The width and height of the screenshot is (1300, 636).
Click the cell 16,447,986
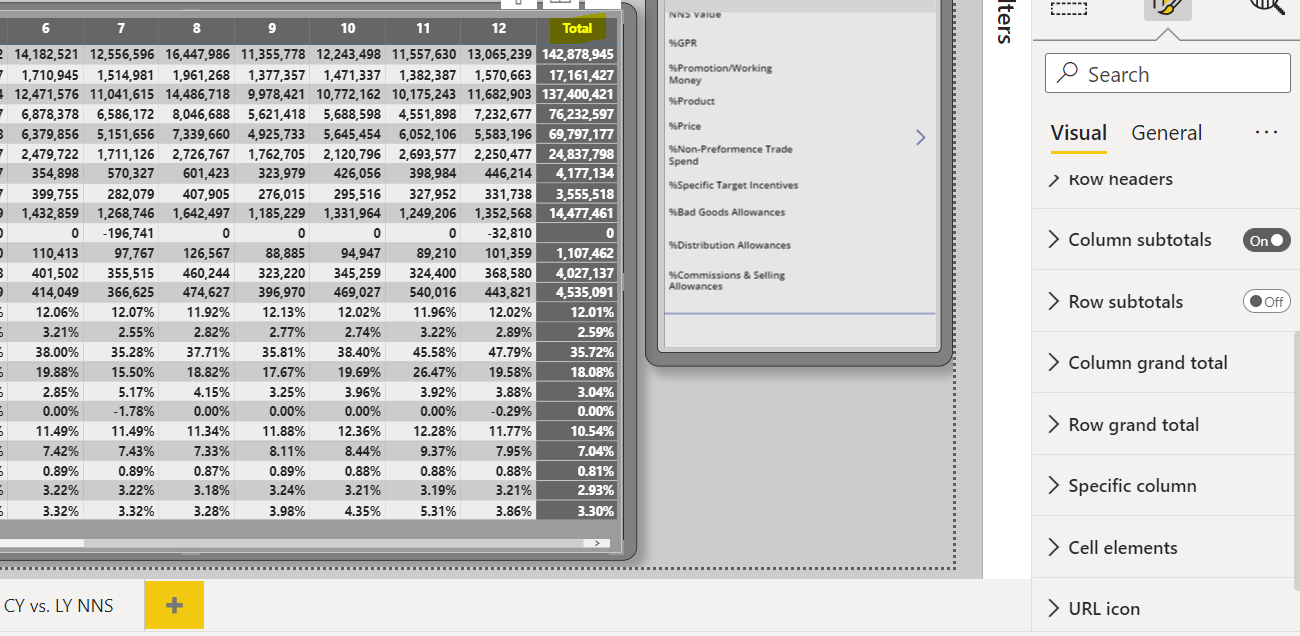tap(196, 54)
